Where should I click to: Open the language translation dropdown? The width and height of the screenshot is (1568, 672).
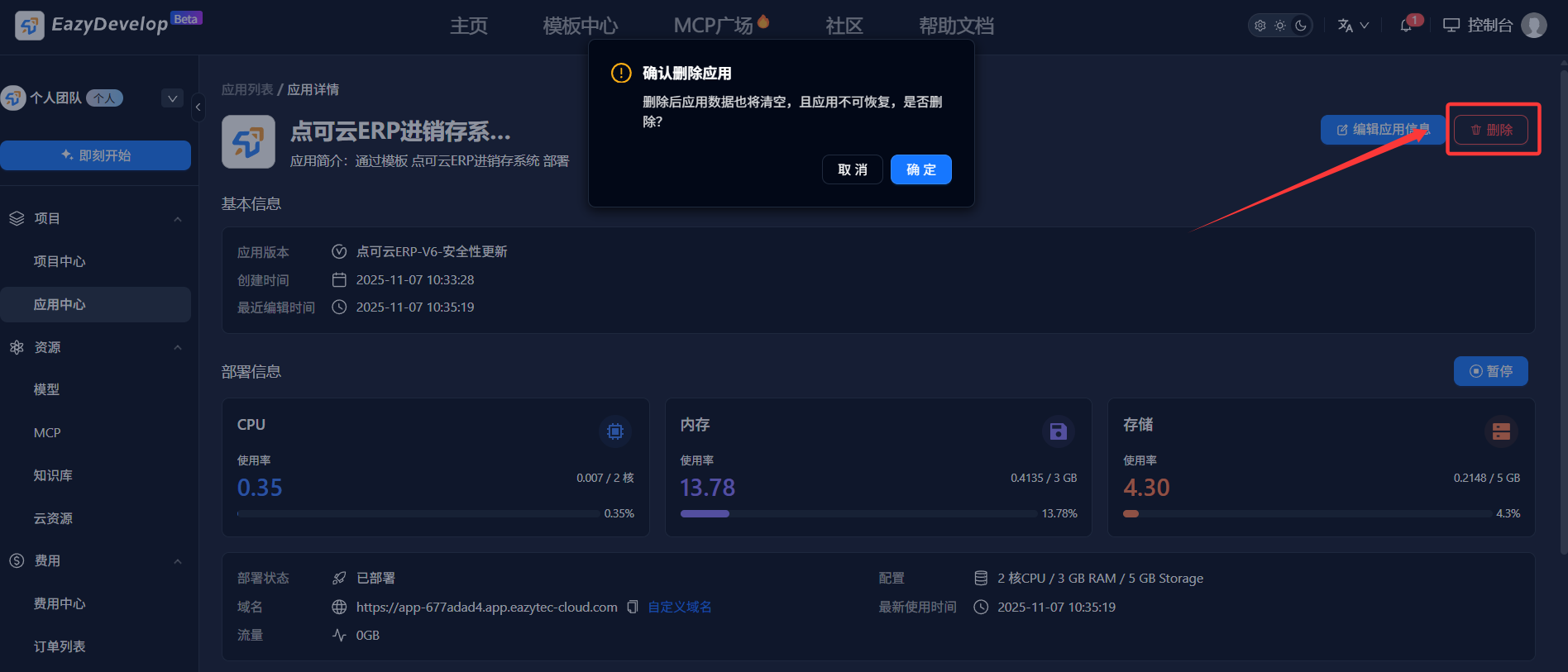click(x=1353, y=26)
